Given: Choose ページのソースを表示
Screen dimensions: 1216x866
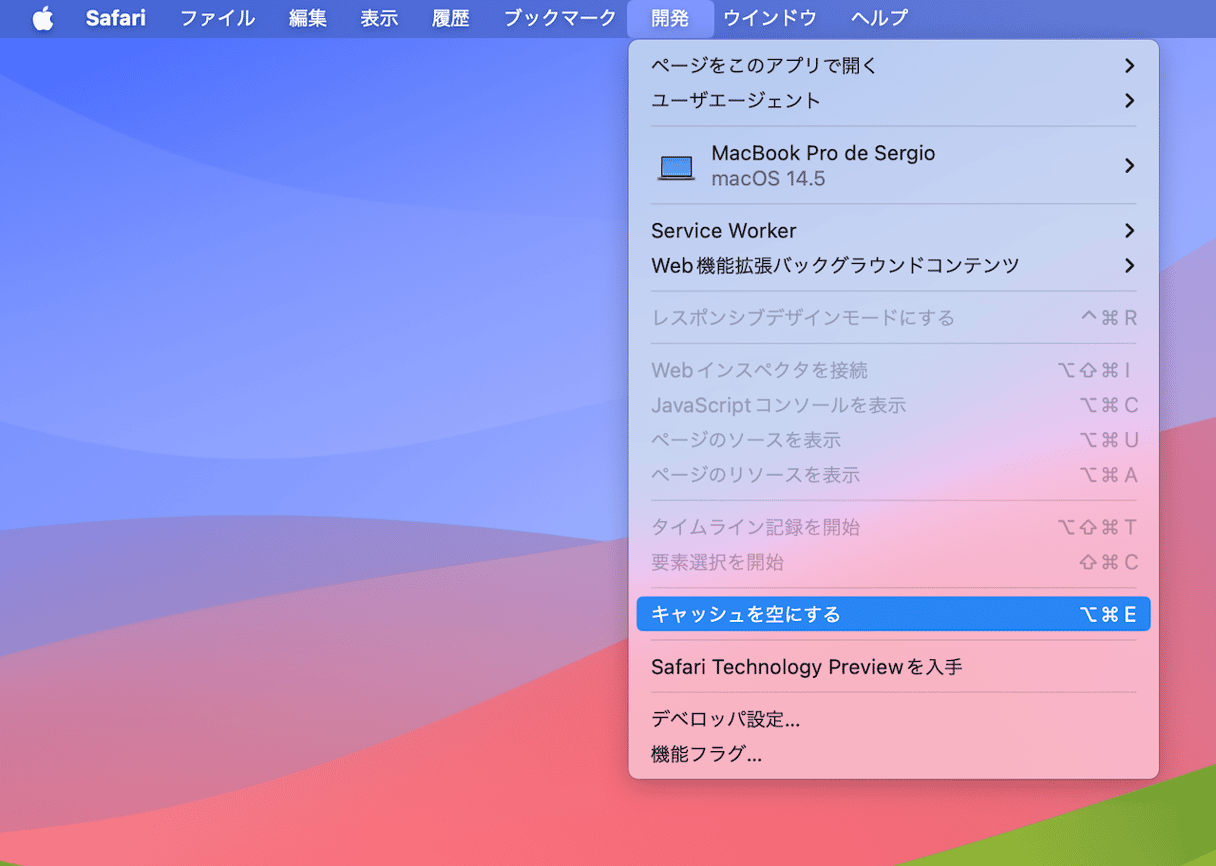Looking at the screenshot, I should pos(893,440).
